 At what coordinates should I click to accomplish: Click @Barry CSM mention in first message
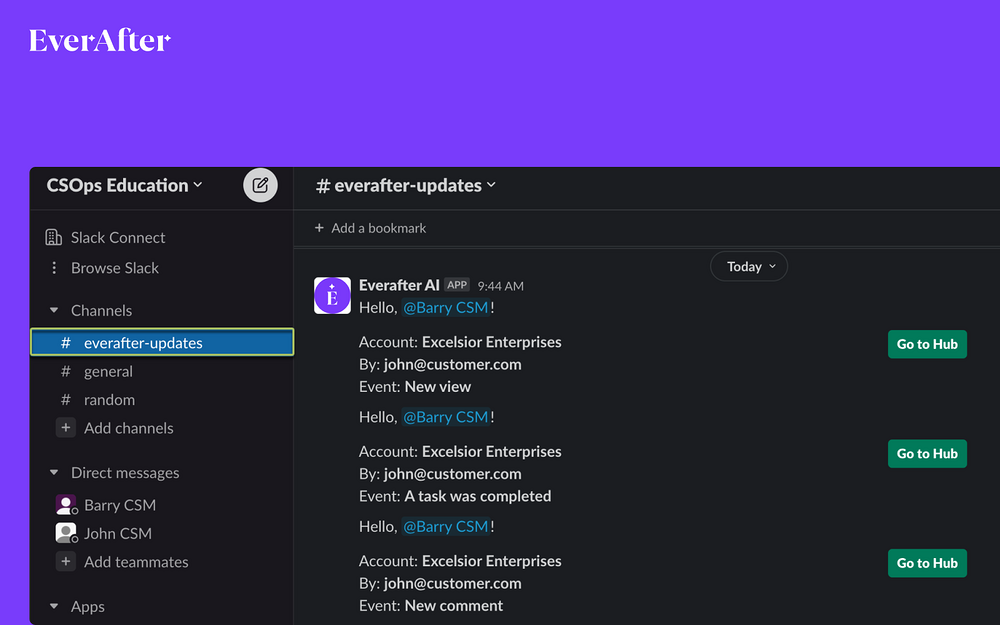[446, 307]
